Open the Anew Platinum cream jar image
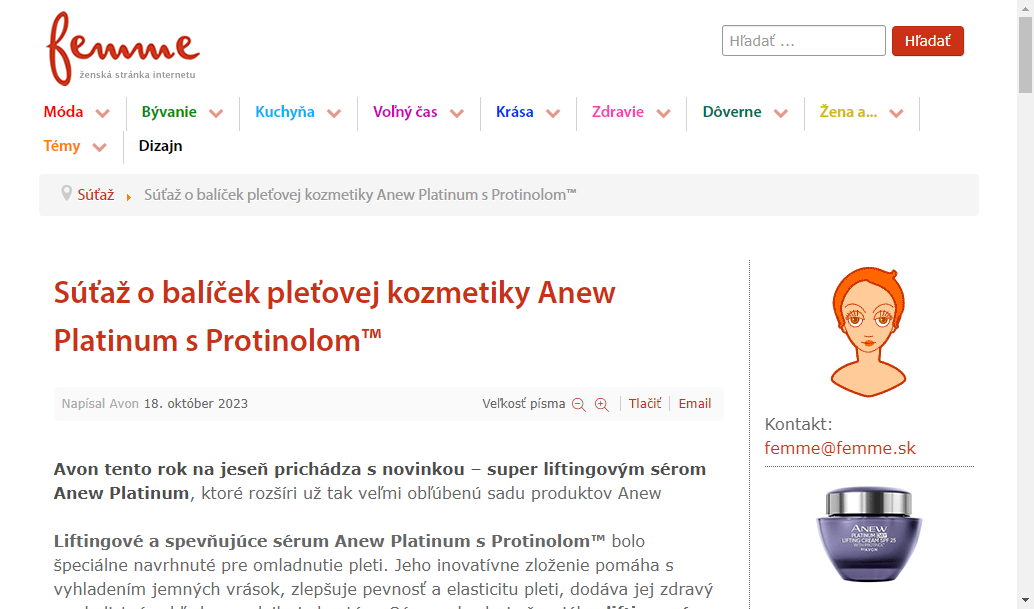Viewport: 1034px width, 609px height. [868, 534]
